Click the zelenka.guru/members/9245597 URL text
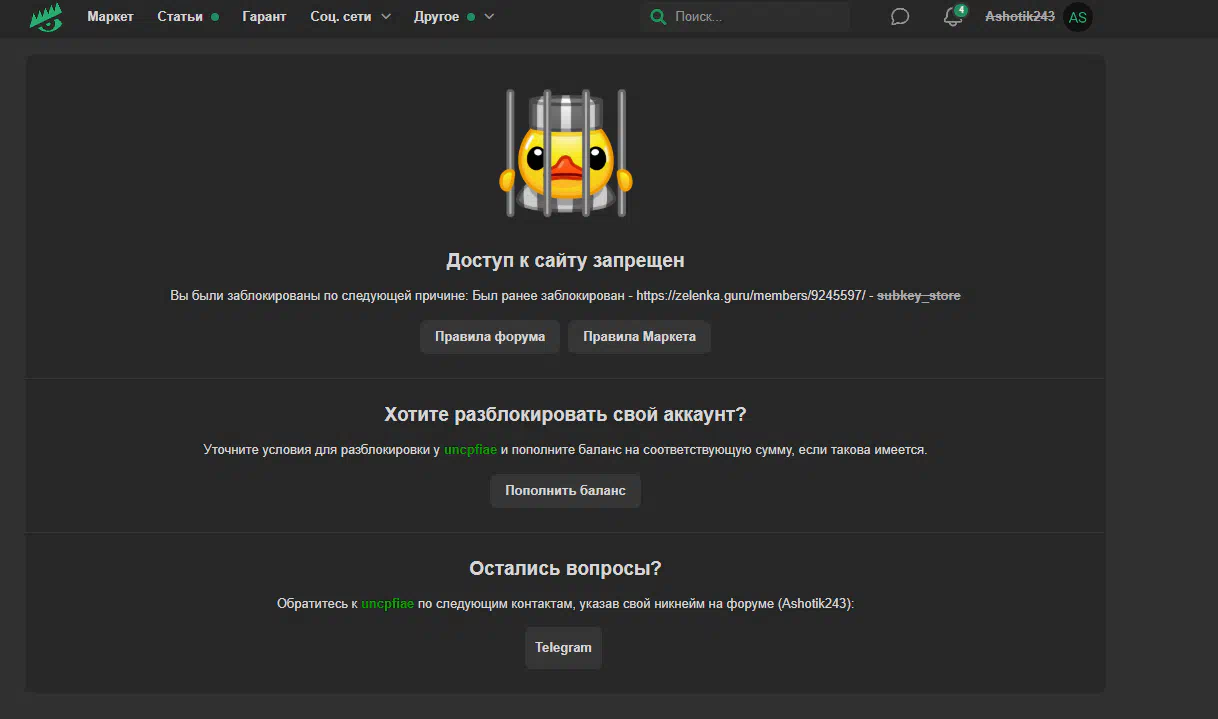Screen dimensions: 1218x719 pyautogui.click(x=751, y=296)
